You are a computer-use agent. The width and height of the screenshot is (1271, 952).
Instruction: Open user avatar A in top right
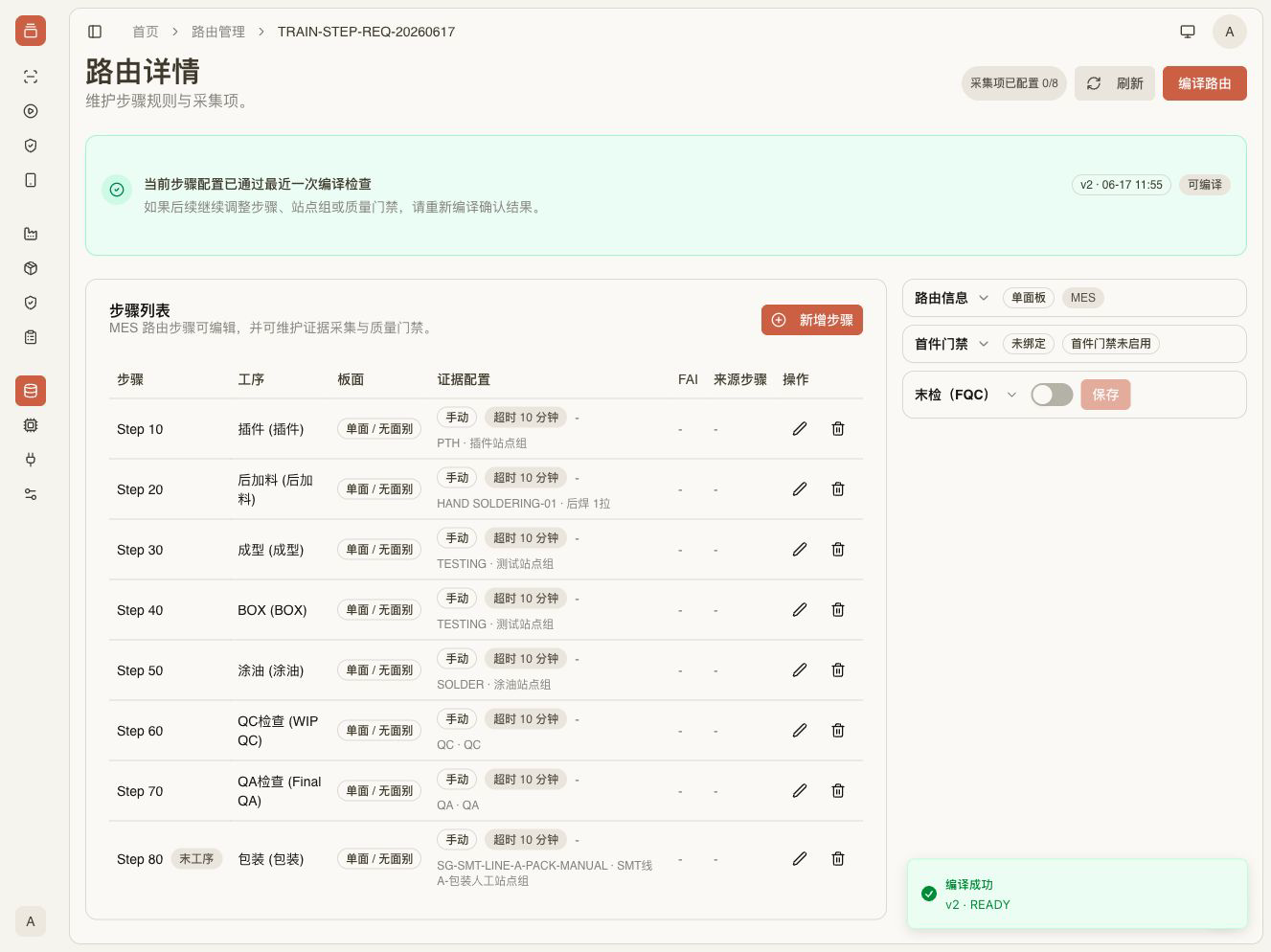coord(1230,32)
